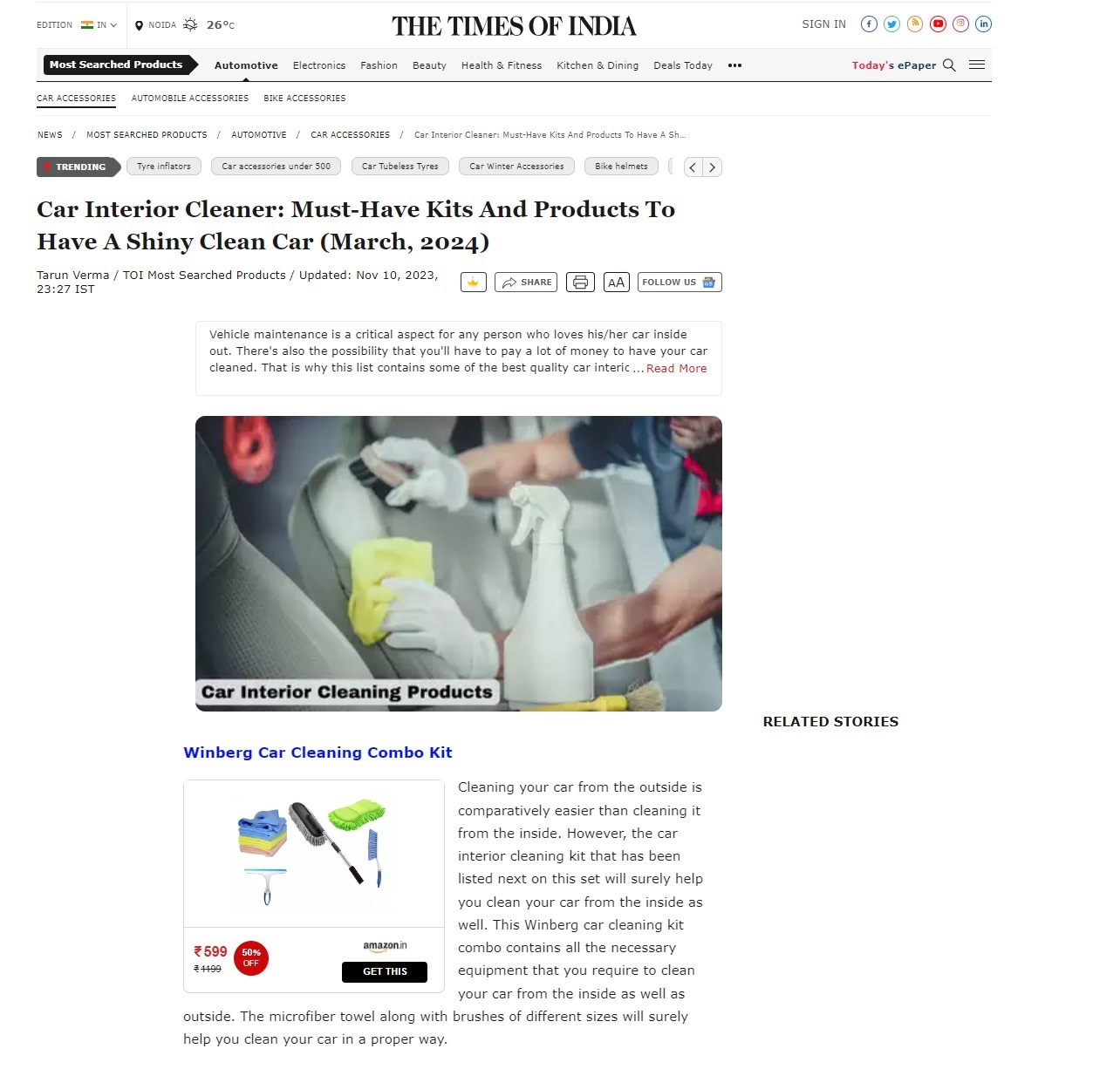Screen dimensions: 1120x1076
Task: Change font size with AA button
Action: [x=617, y=283]
